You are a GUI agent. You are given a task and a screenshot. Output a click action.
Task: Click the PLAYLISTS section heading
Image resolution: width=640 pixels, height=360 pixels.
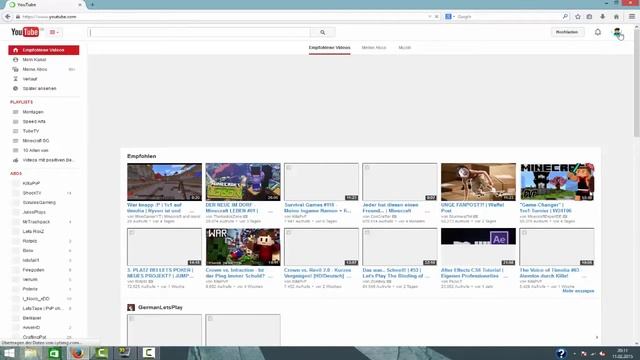point(22,102)
